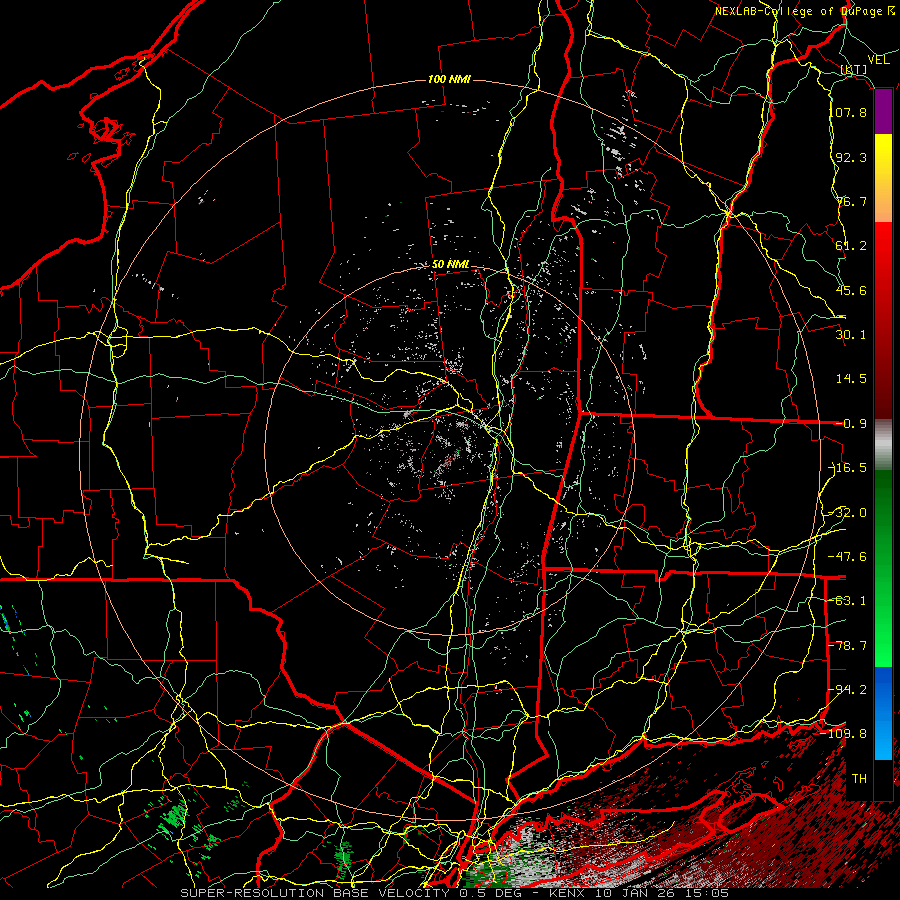Click the VEL legend title
The height and width of the screenshot is (900, 900).
click(x=878, y=60)
